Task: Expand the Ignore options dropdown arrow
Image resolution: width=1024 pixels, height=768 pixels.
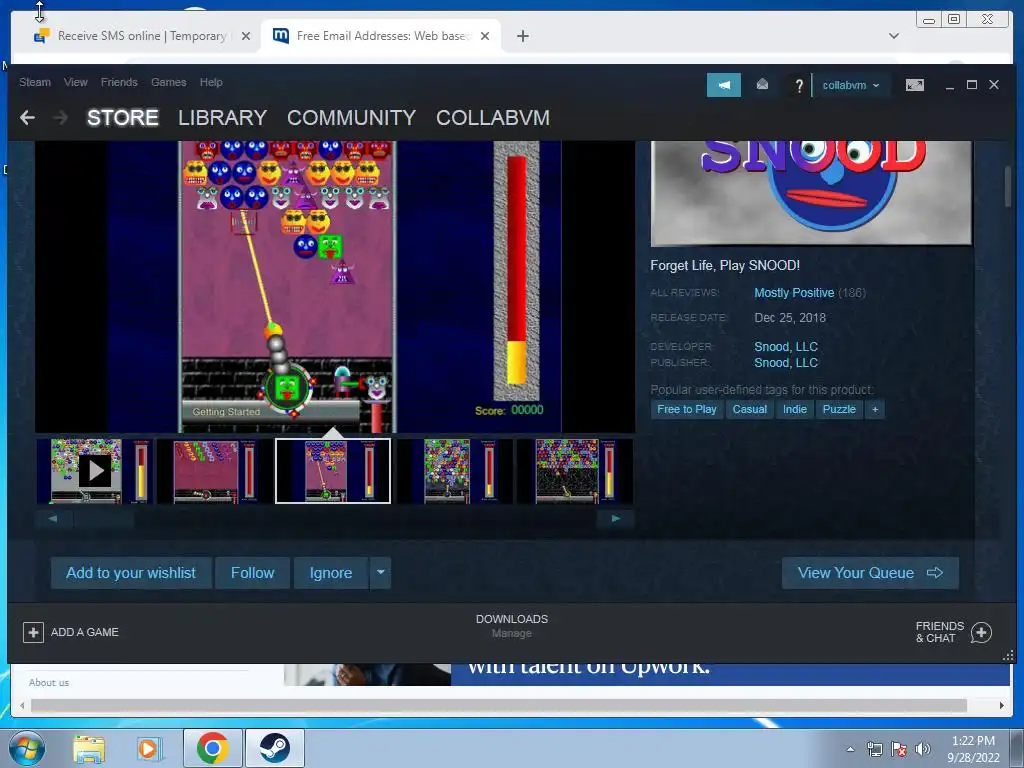Action: click(380, 573)
